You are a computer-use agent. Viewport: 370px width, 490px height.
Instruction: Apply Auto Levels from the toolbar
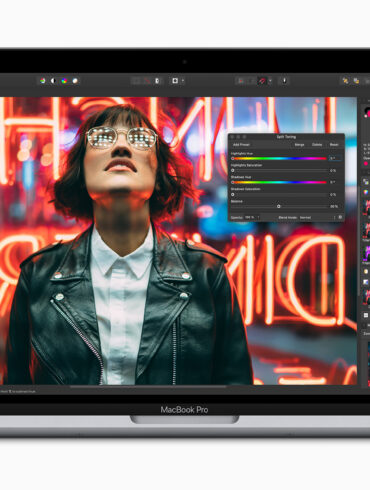coord(43,81)
